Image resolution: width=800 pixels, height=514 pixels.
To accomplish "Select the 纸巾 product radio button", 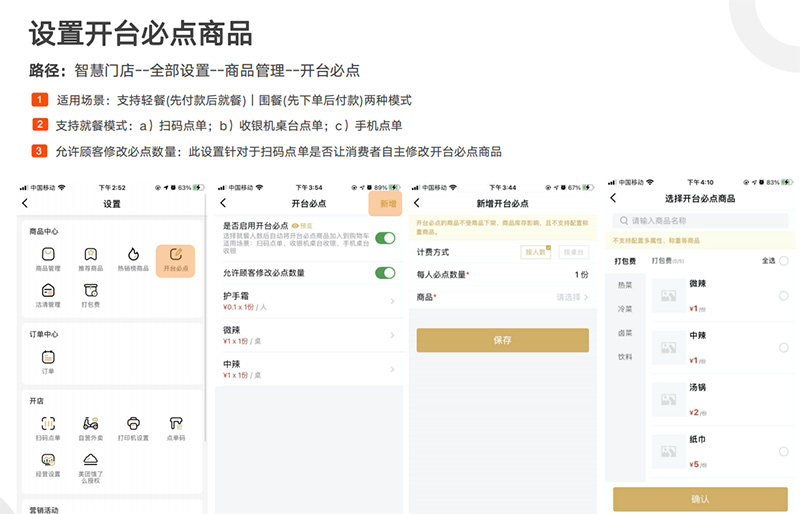I will 783,451.
